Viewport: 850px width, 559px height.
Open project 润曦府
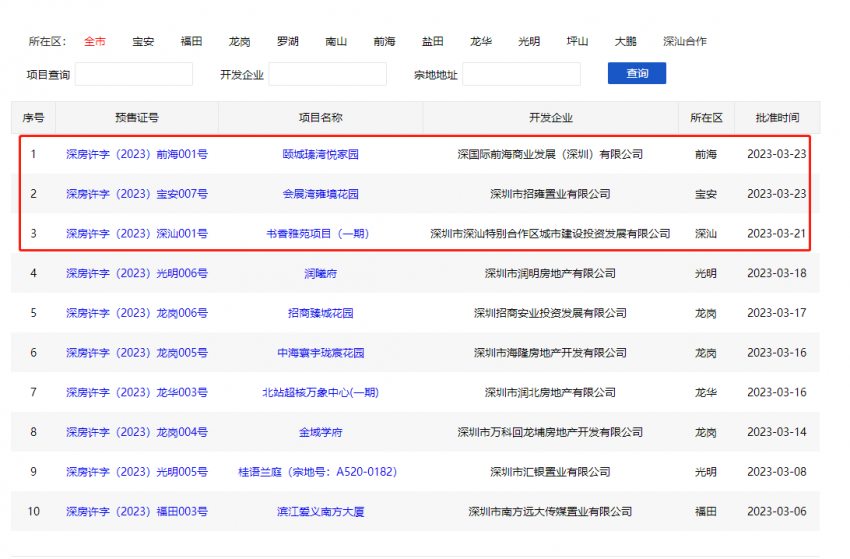click(320, 273)
